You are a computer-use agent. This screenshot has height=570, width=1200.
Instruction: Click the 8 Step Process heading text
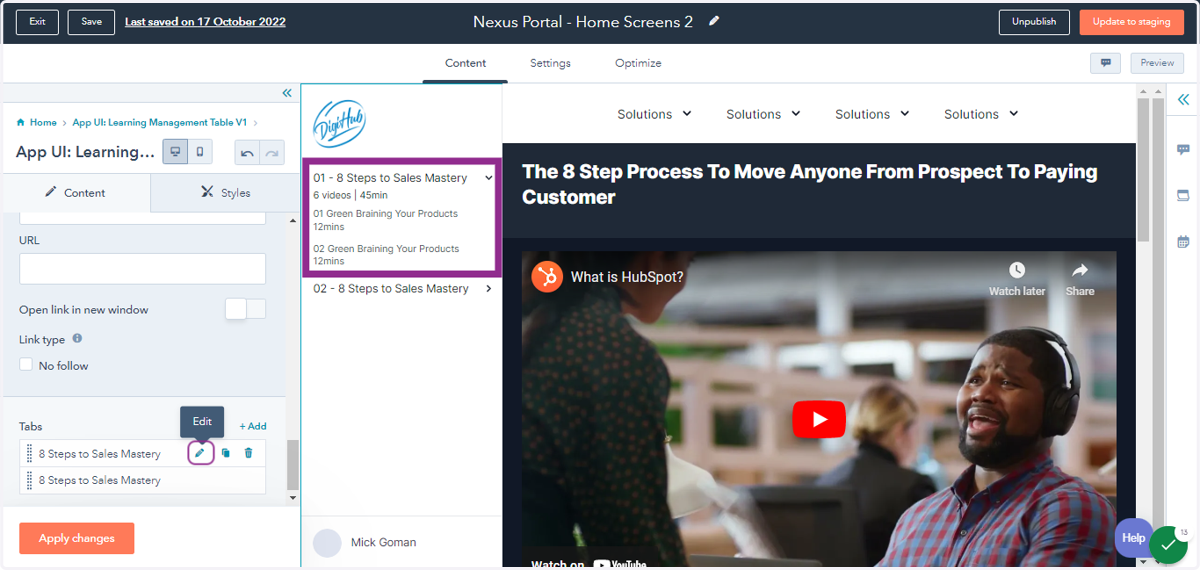[810, 184]
